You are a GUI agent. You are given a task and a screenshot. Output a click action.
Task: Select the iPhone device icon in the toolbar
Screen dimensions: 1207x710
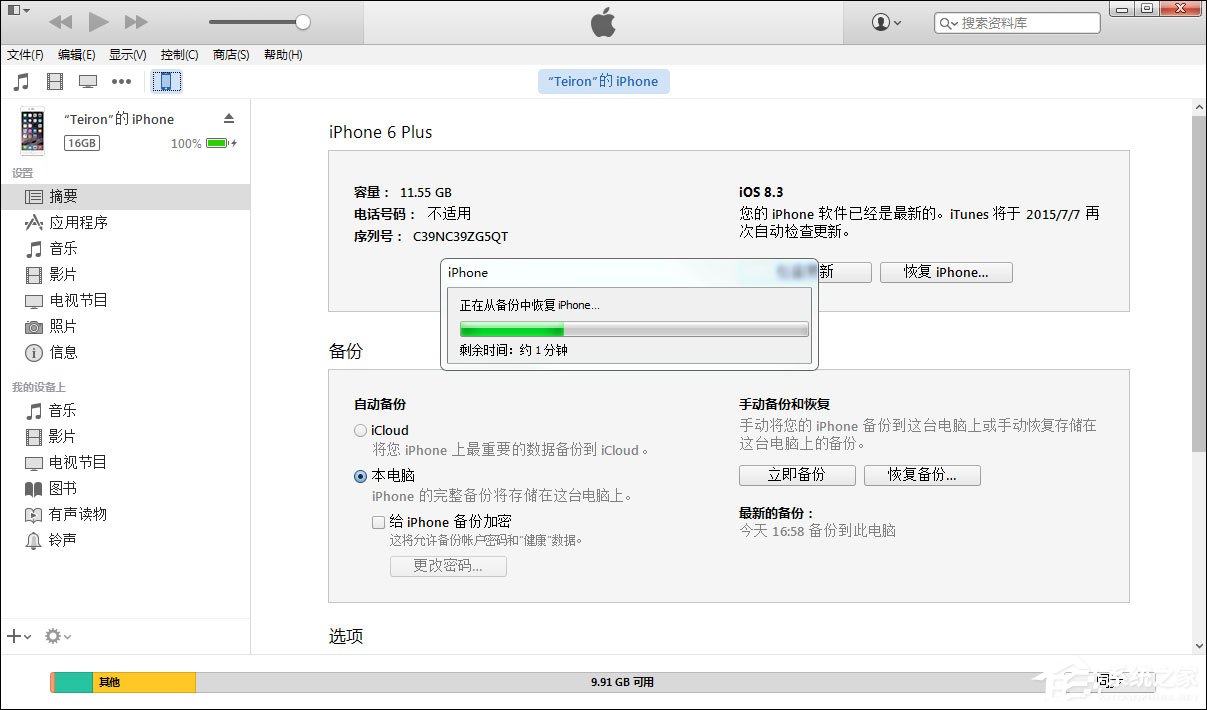coord(166,81)
